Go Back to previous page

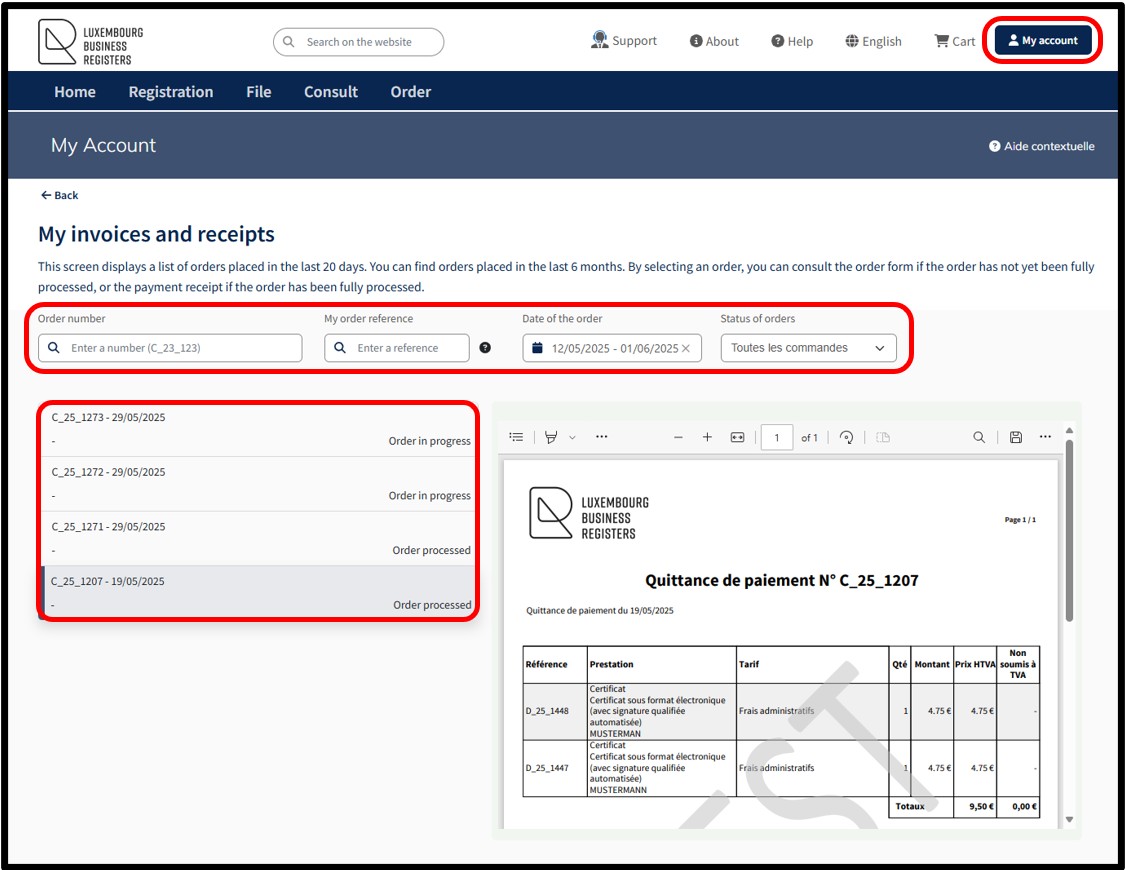click(x=60, y=195)
